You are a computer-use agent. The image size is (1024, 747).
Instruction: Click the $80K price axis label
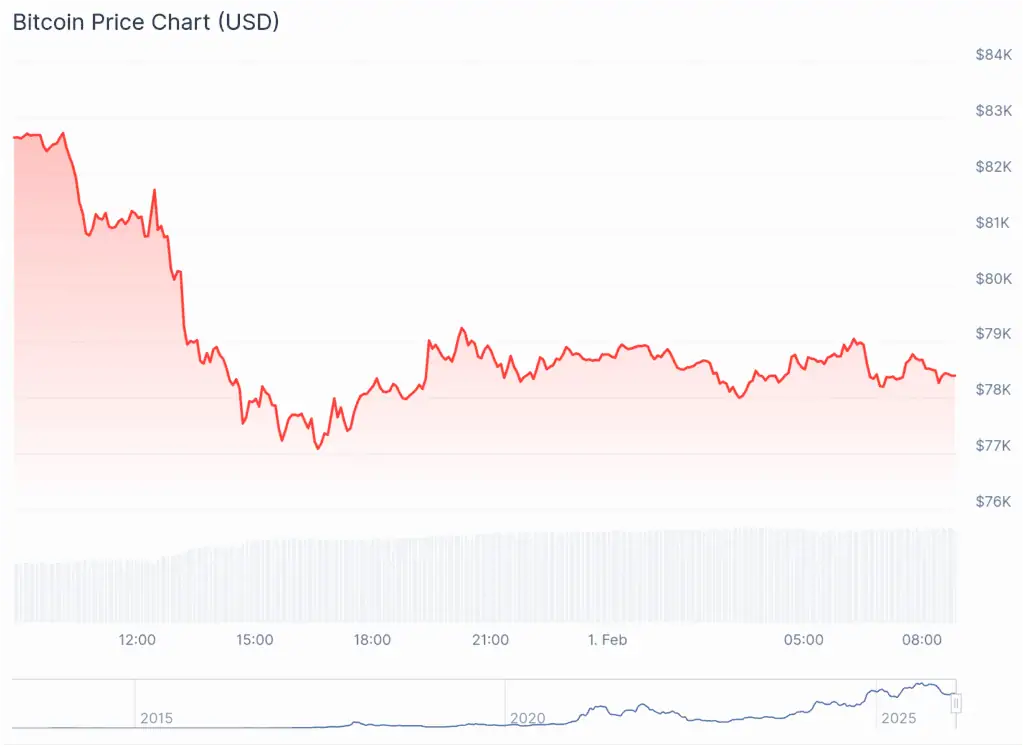click(993, 278)
